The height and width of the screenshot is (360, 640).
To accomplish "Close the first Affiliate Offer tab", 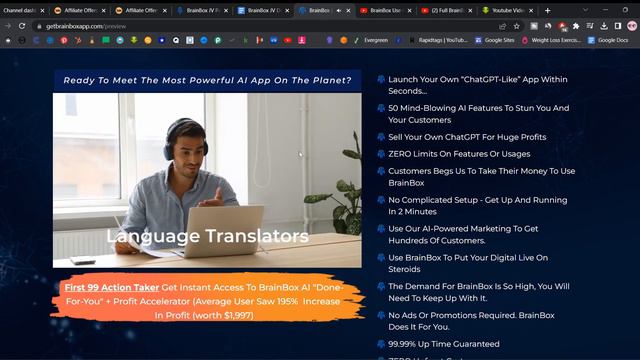I will tap(103, 11).
